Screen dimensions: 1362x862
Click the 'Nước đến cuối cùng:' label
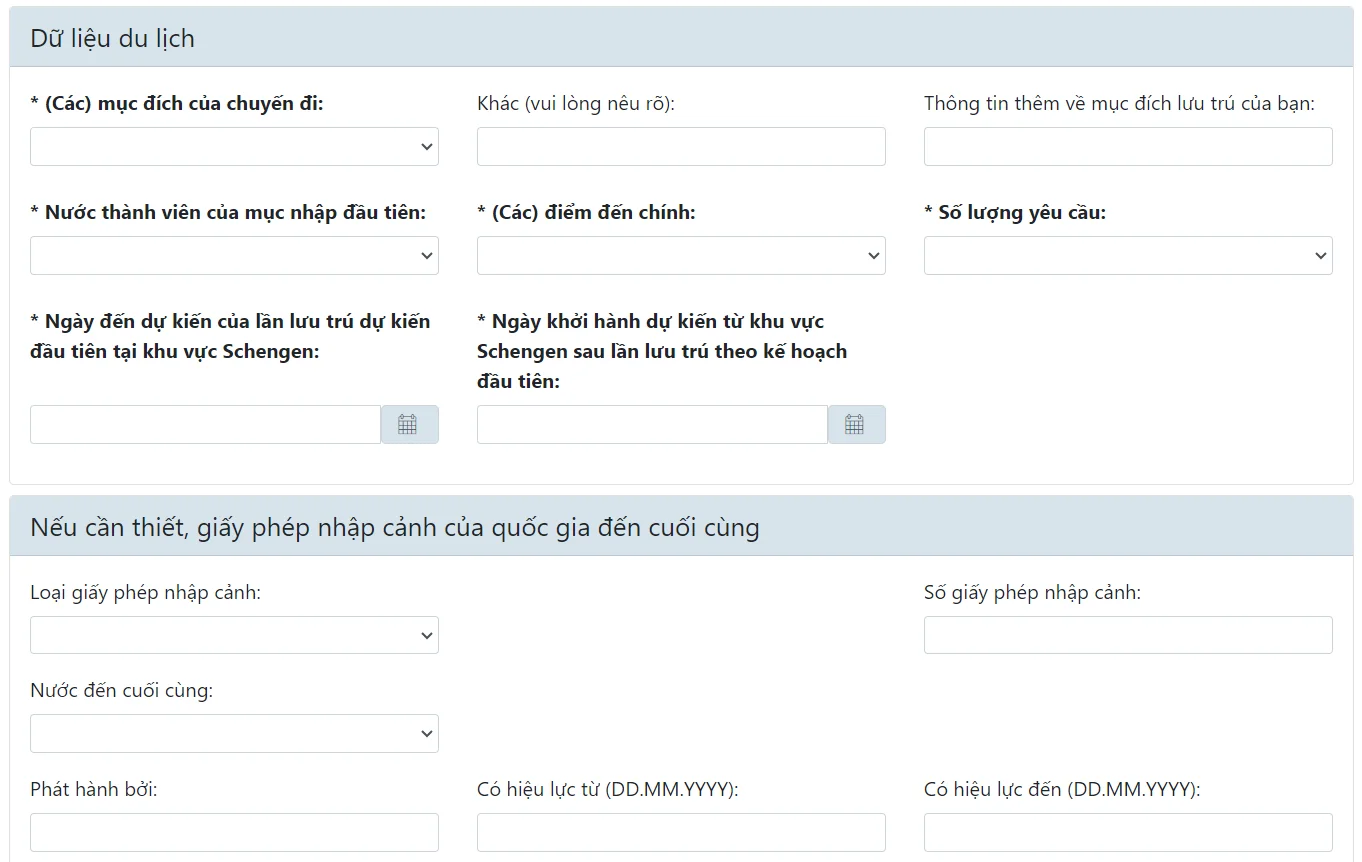tap(121, 690)
